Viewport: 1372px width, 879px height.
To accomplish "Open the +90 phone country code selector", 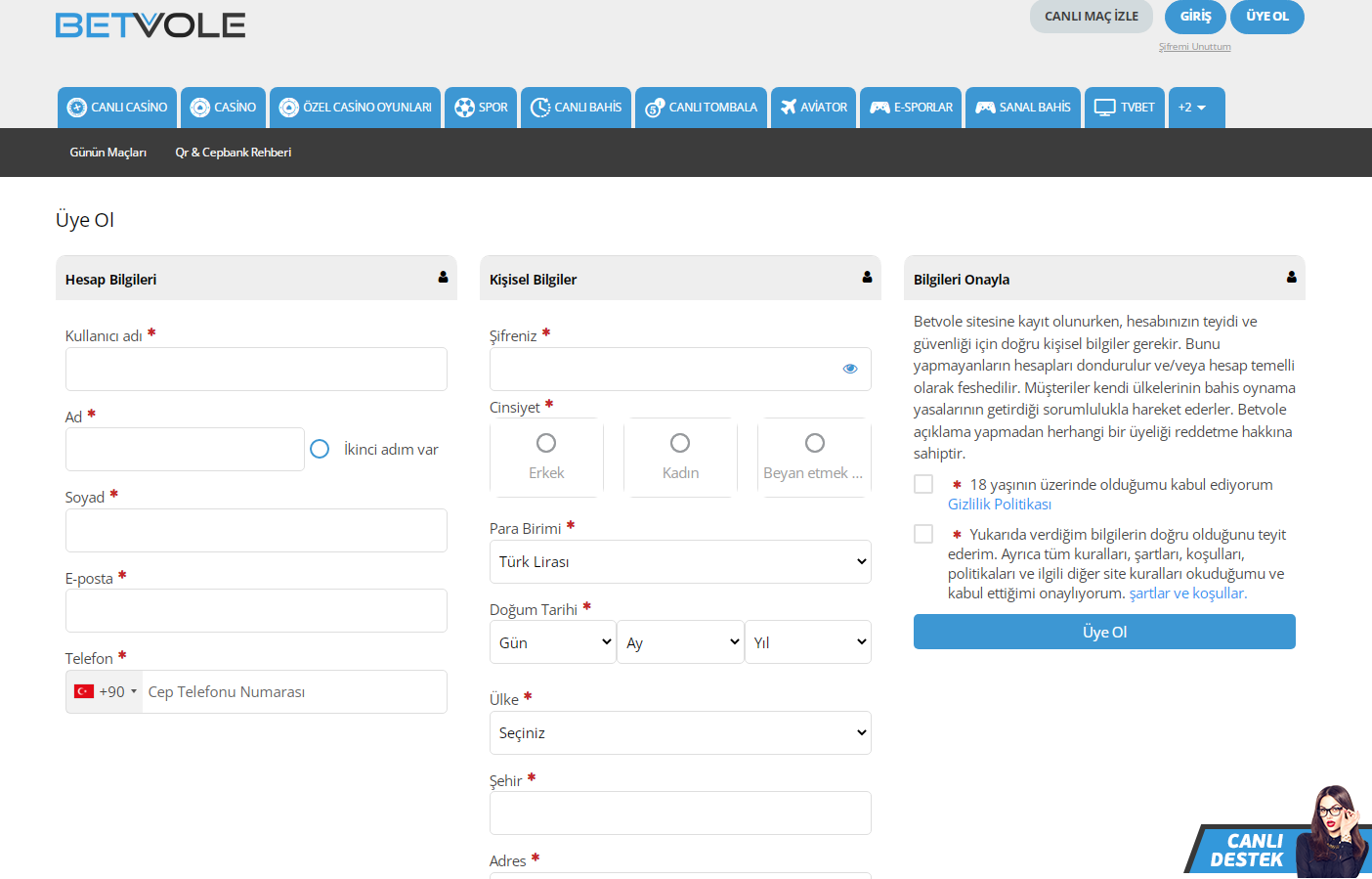I will coord(105,691).
